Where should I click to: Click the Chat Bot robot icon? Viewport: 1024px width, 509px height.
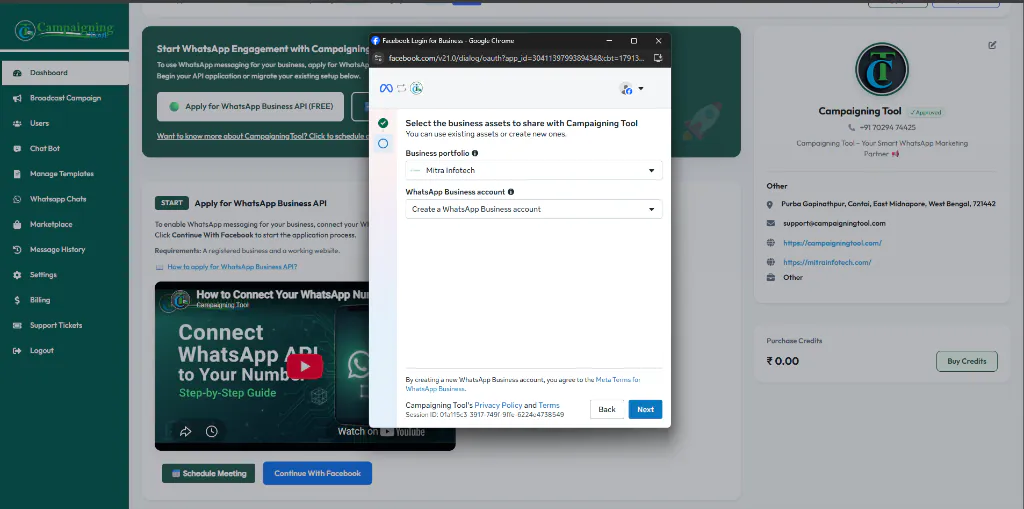click(17, 148)
